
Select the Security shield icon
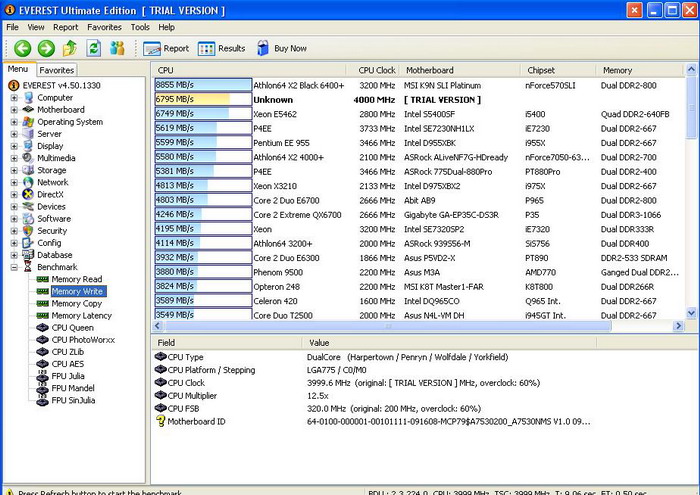tap(28, 231)
